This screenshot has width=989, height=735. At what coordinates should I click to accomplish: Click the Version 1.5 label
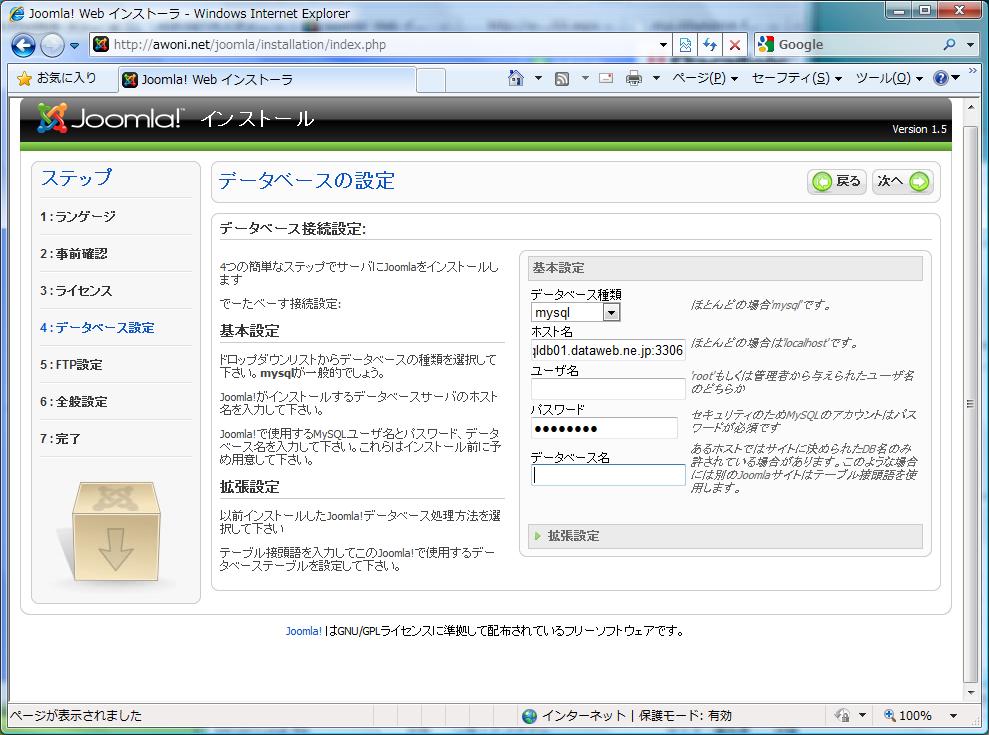click(919, 129)
